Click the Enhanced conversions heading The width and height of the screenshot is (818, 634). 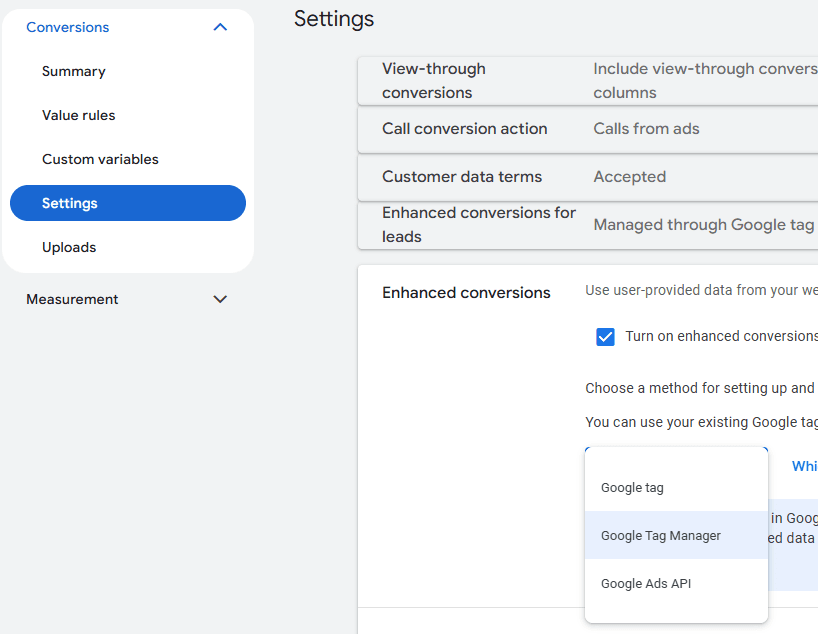[x=466, y=293]
